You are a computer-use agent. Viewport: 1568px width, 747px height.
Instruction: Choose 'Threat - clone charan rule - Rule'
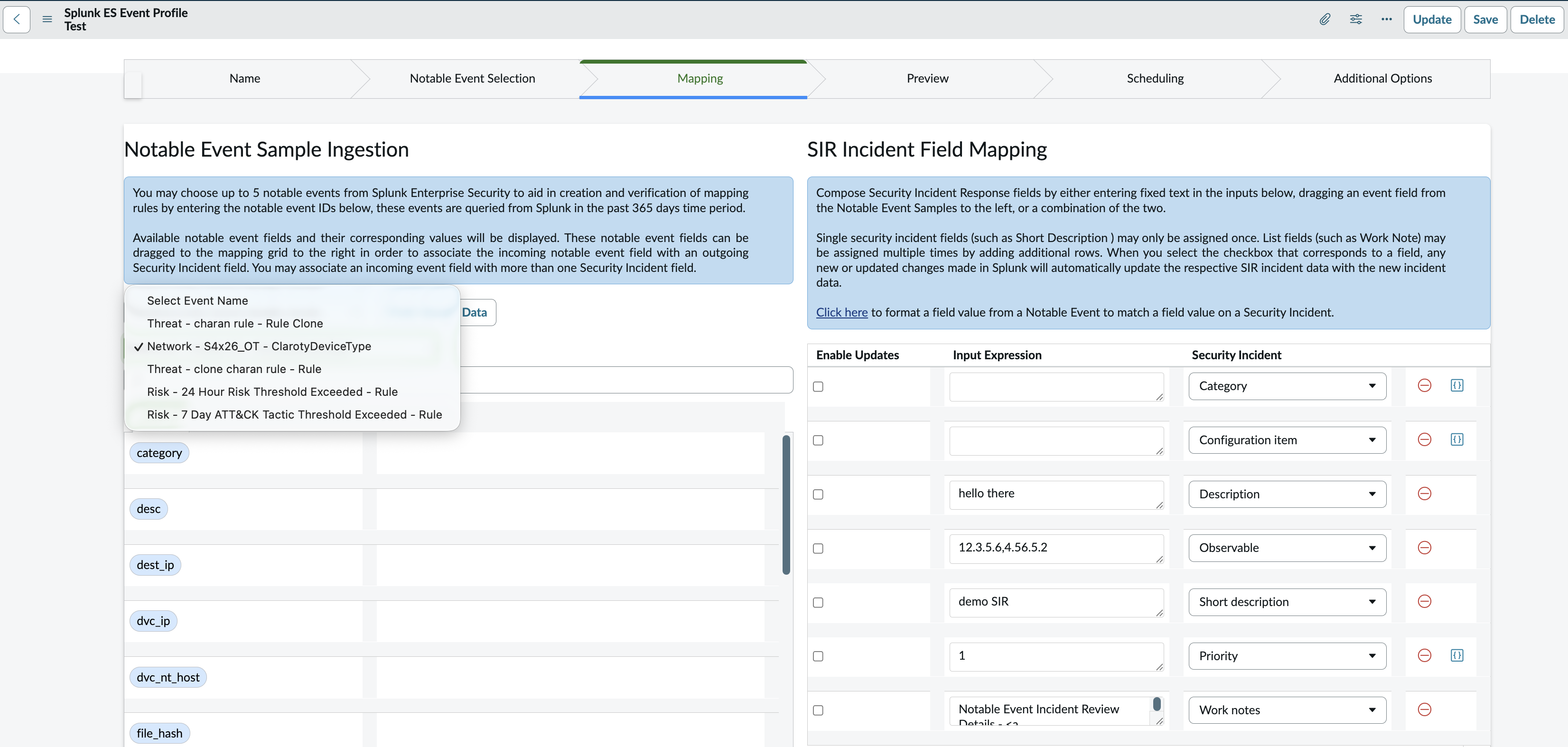pyautogui.click(x=292, y=369)
